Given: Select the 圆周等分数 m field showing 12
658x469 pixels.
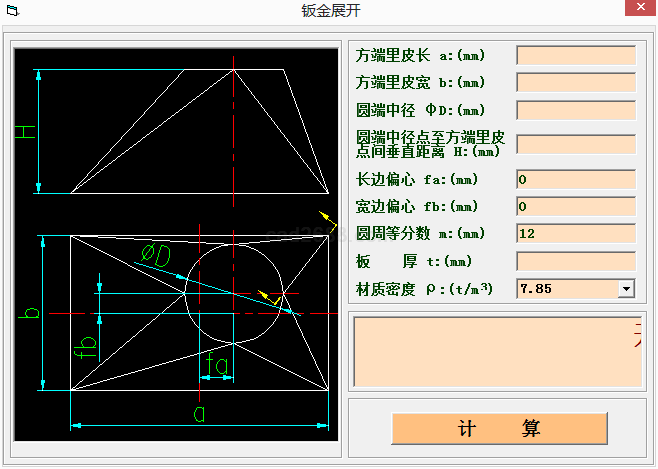Looking at the screenshot, I should [576, 234].
